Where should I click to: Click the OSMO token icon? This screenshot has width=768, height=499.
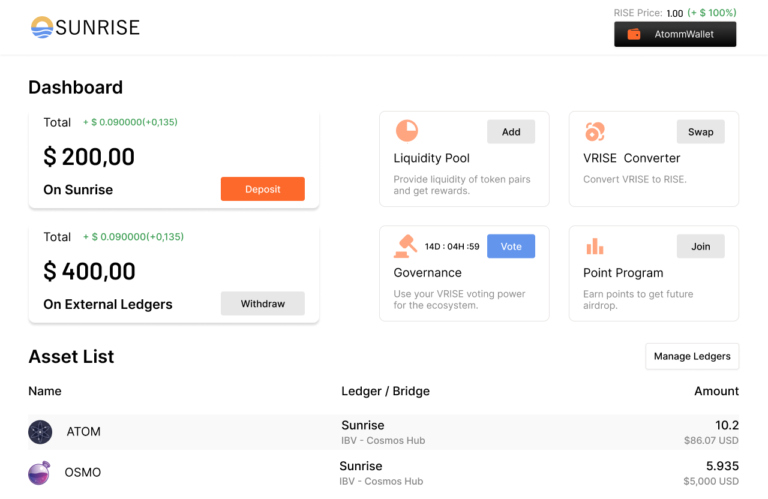click(x=39, y=473)
